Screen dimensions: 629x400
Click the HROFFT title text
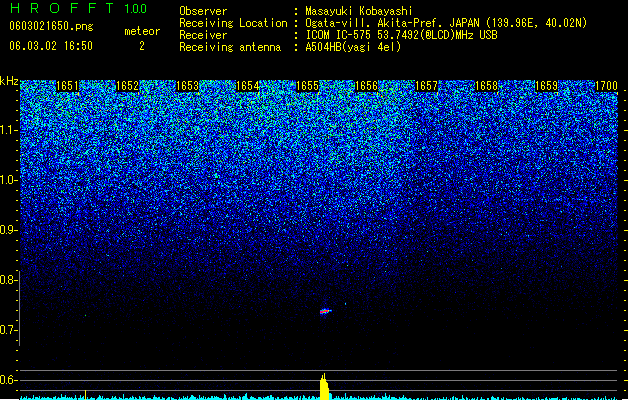coord(62,8)
